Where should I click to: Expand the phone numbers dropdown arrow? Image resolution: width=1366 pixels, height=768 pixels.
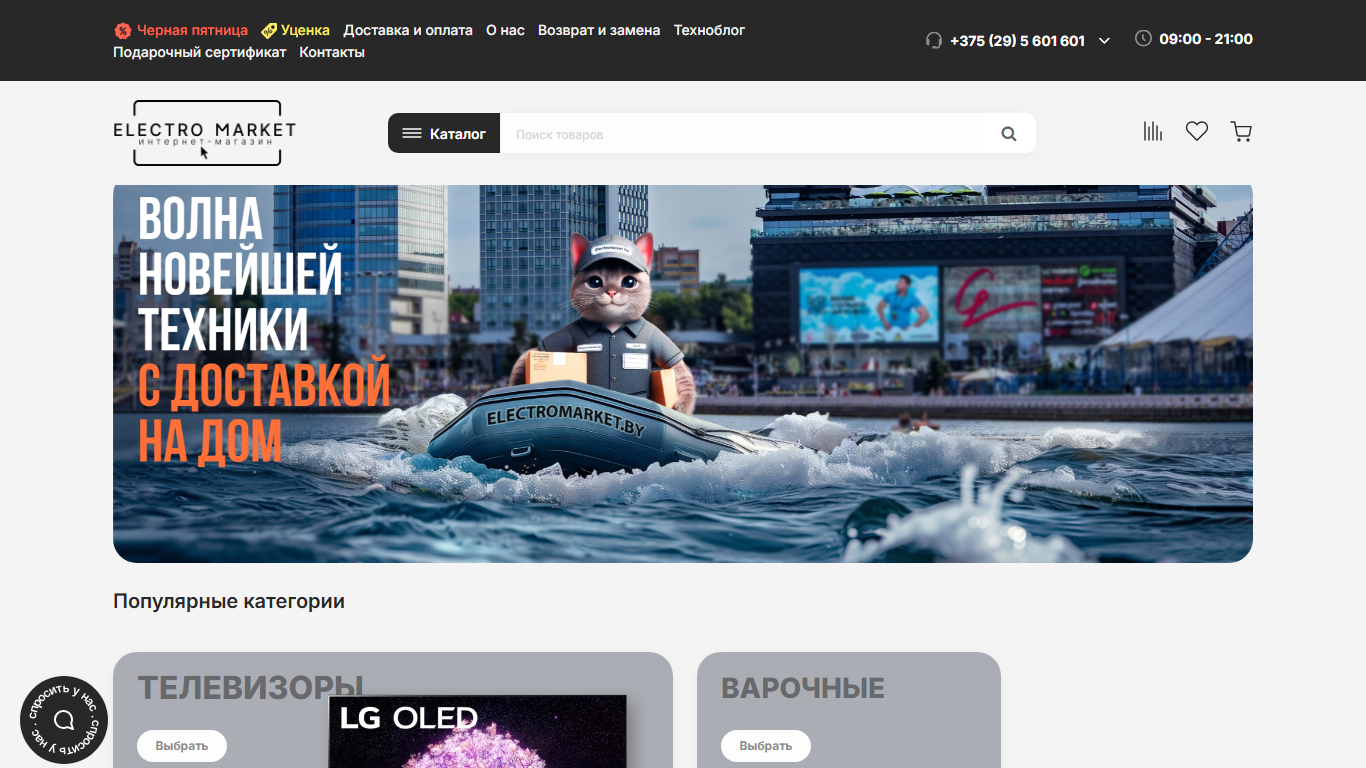(x=1104, y=41)
